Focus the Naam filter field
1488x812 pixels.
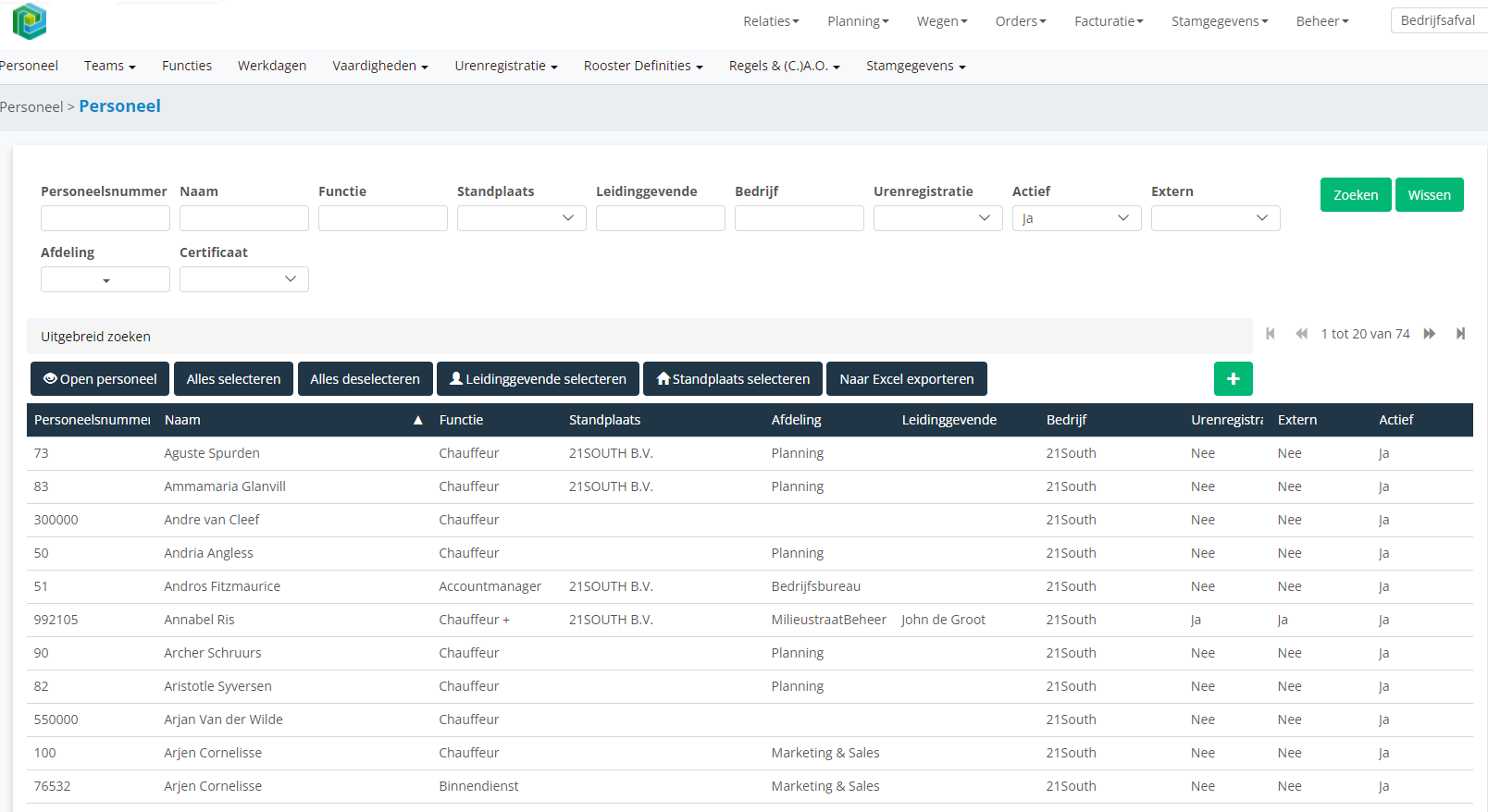click(244, 218)
